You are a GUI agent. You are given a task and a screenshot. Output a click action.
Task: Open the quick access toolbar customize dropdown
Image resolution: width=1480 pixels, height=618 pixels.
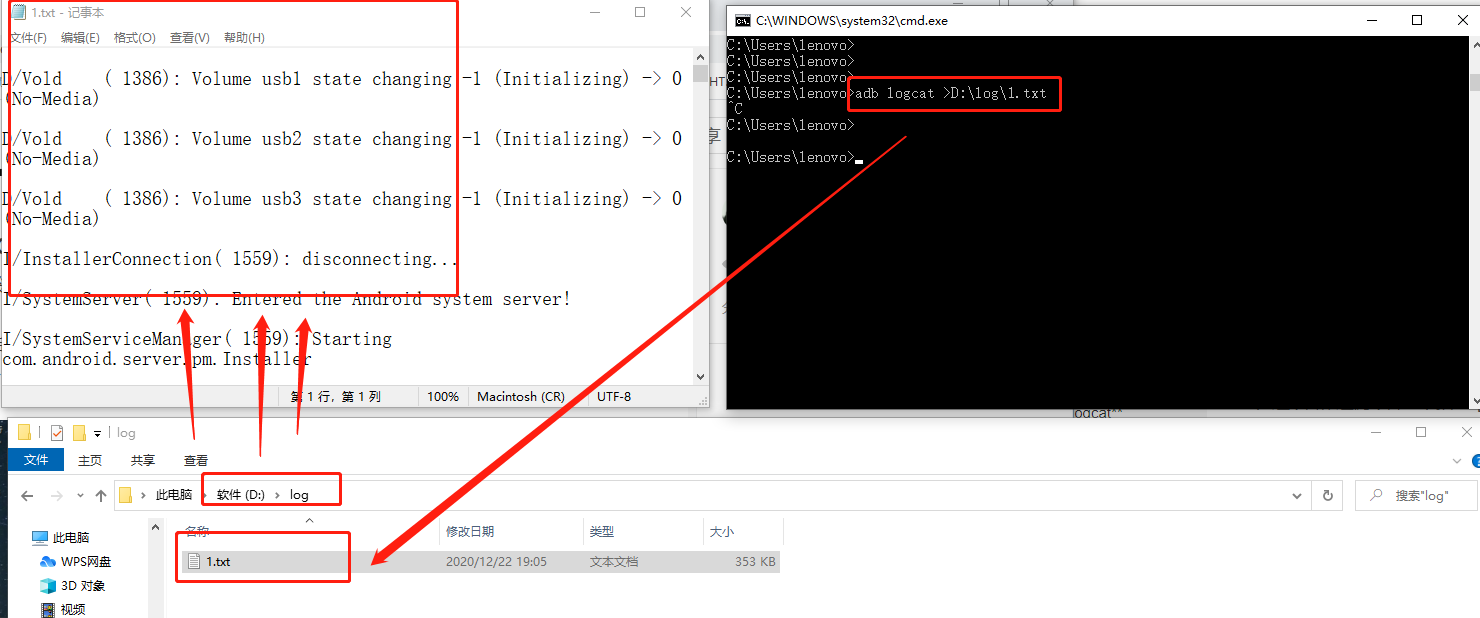(x=98, y=434)
